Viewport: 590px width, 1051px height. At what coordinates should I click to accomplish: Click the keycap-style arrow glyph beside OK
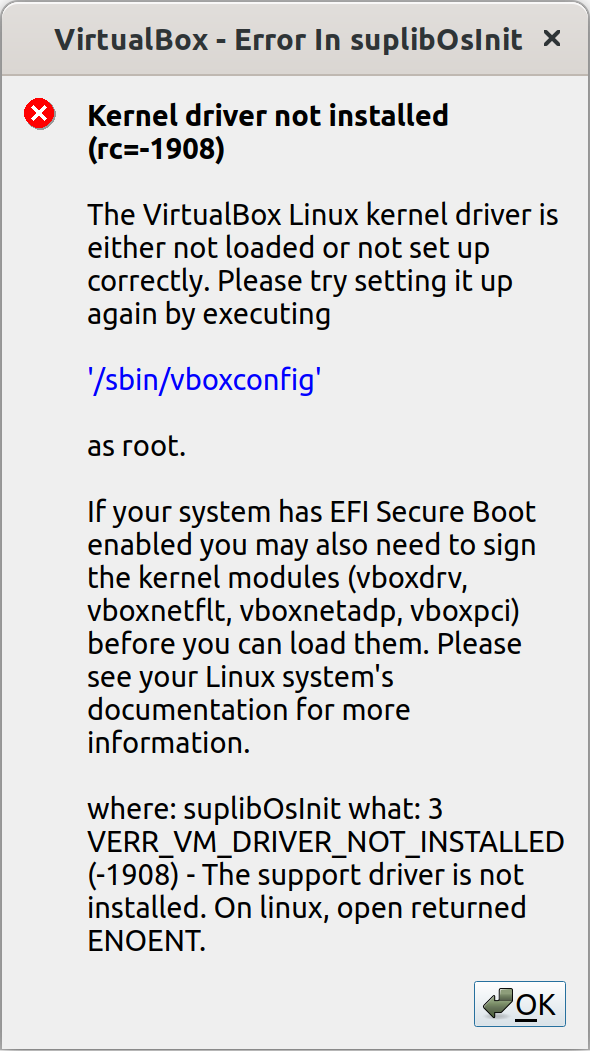498,1004
